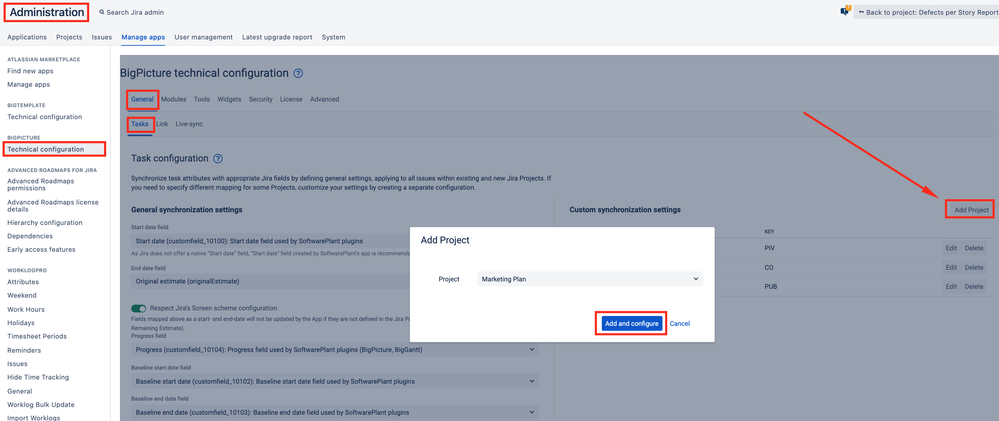Open the Projects admin tab
This screenshot has height=421, width=999.
click(69, 37)
